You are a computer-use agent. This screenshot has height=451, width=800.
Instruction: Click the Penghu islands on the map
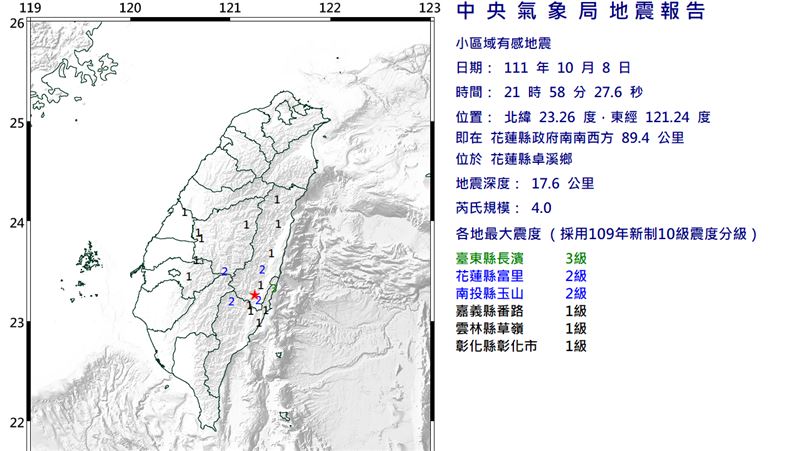pos(89,257)
